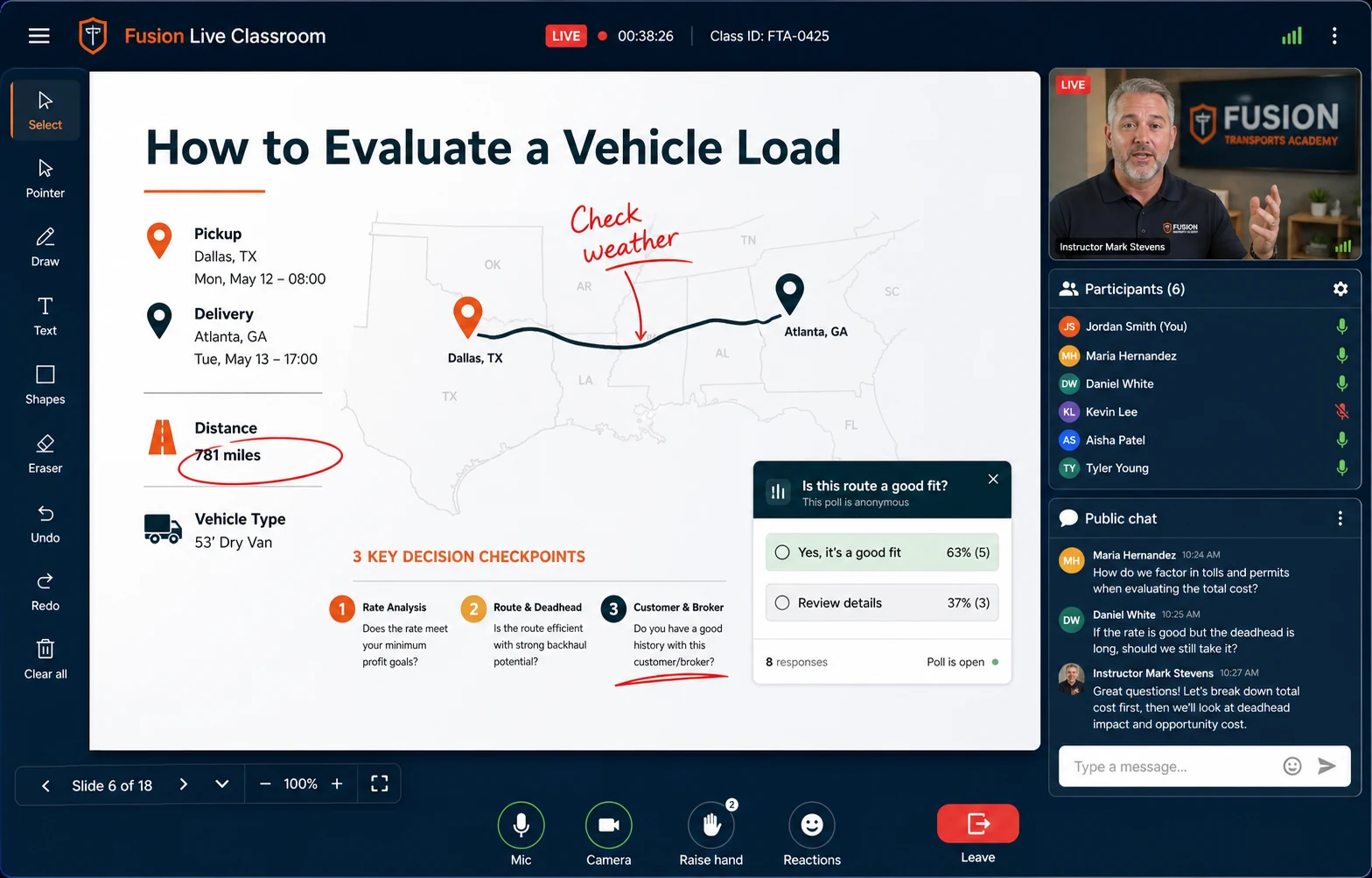Image resolution: width=1372 pixels, height=878 pixels.
Task: Click the instructor live video thumbnail
Action: pos(1205,165)
